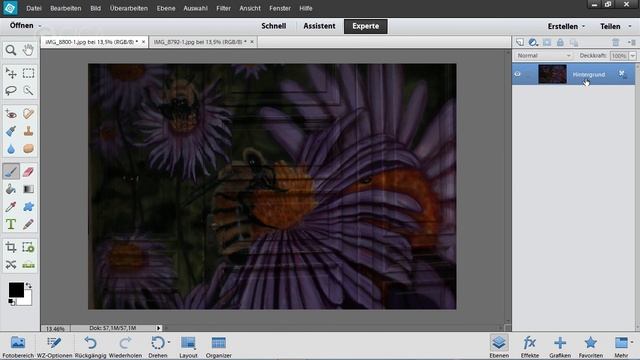Reset to default black and white colors
This screenshot has height=360, width=640.
tap(11, 302)
